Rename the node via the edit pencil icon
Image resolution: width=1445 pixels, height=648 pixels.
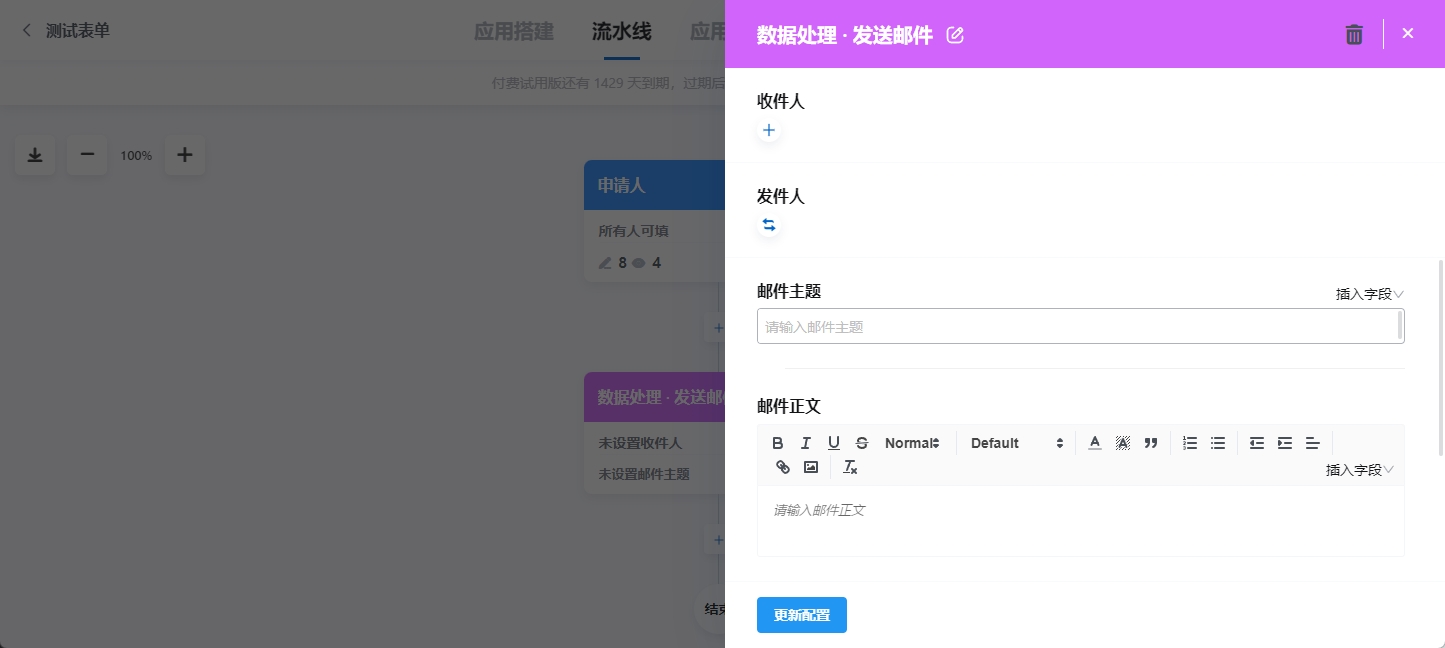point(955,35)
